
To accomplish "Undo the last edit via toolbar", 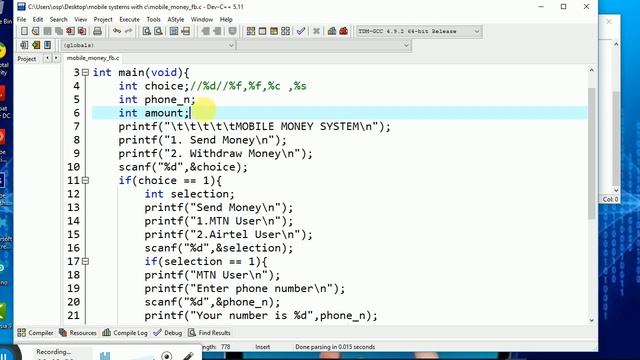I will 117,31.
